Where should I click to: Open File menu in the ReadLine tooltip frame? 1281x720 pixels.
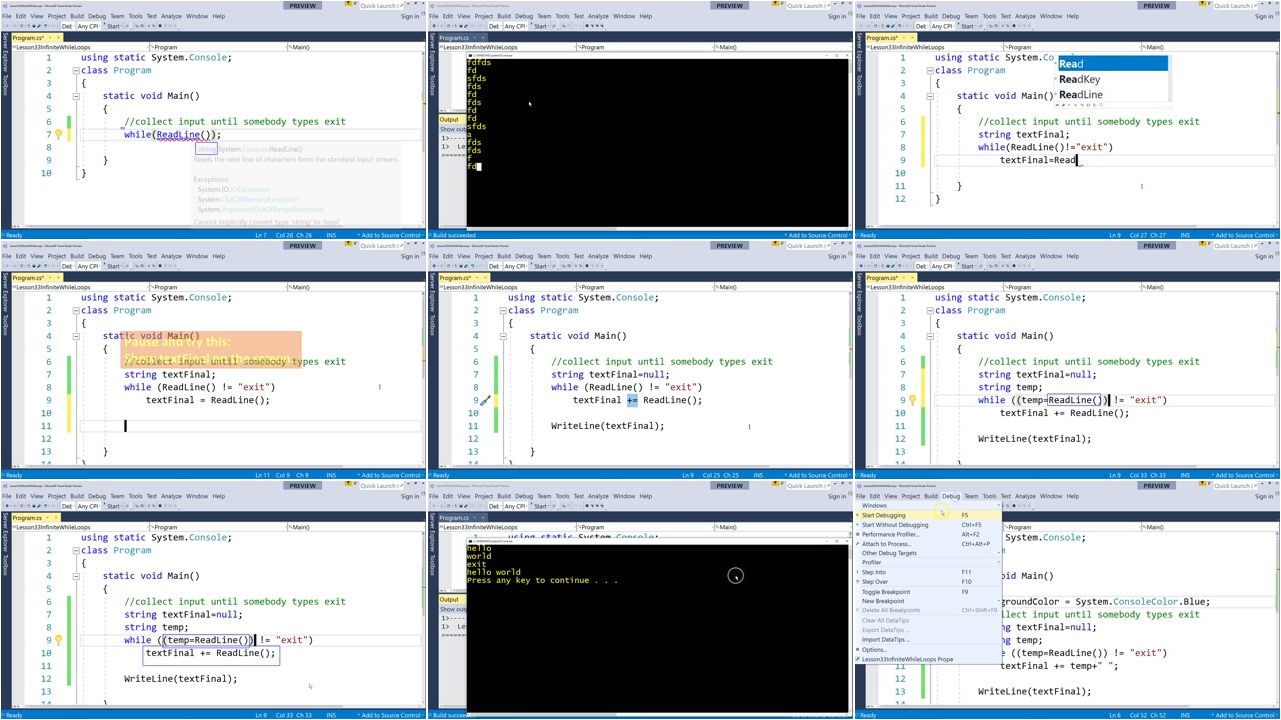(7, 16)
